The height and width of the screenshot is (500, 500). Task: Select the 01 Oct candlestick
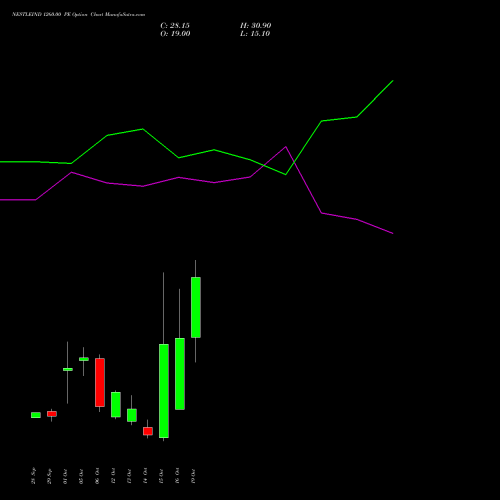point(68,369)
